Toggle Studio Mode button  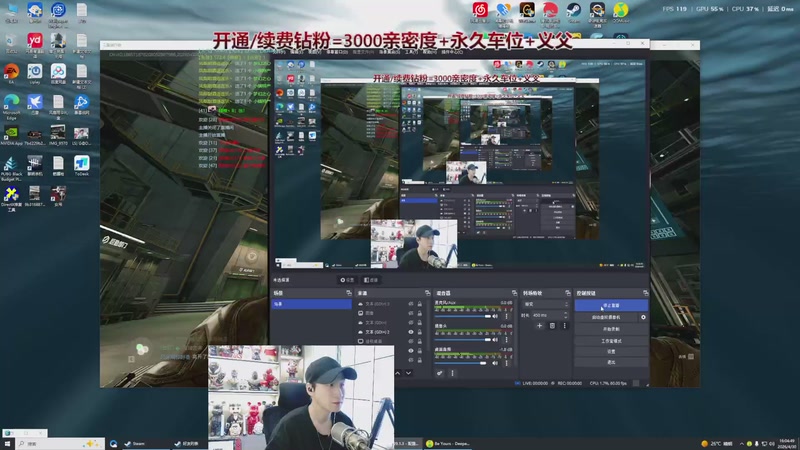(611, 341)
